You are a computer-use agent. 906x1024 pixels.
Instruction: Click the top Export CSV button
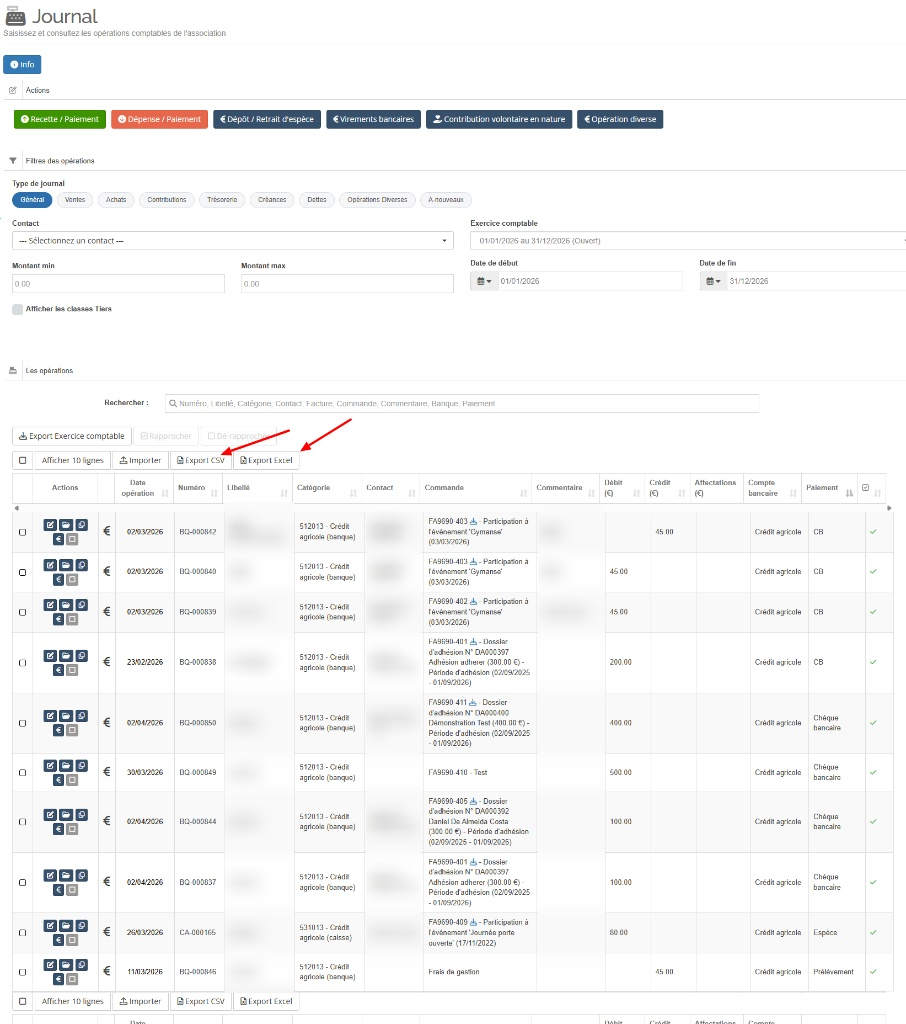click(200, 461)
